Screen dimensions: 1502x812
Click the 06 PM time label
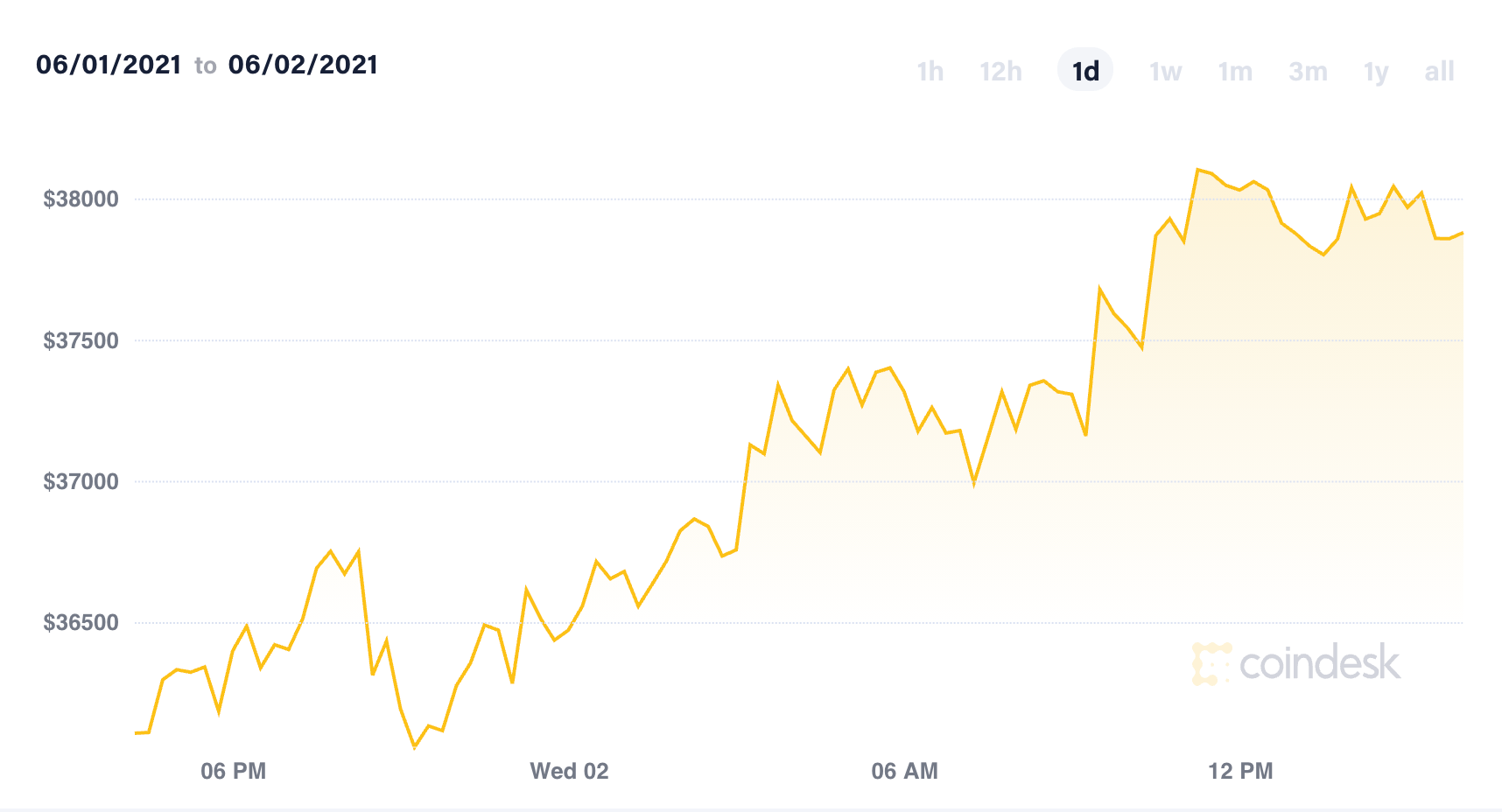(x=233, y=771)
